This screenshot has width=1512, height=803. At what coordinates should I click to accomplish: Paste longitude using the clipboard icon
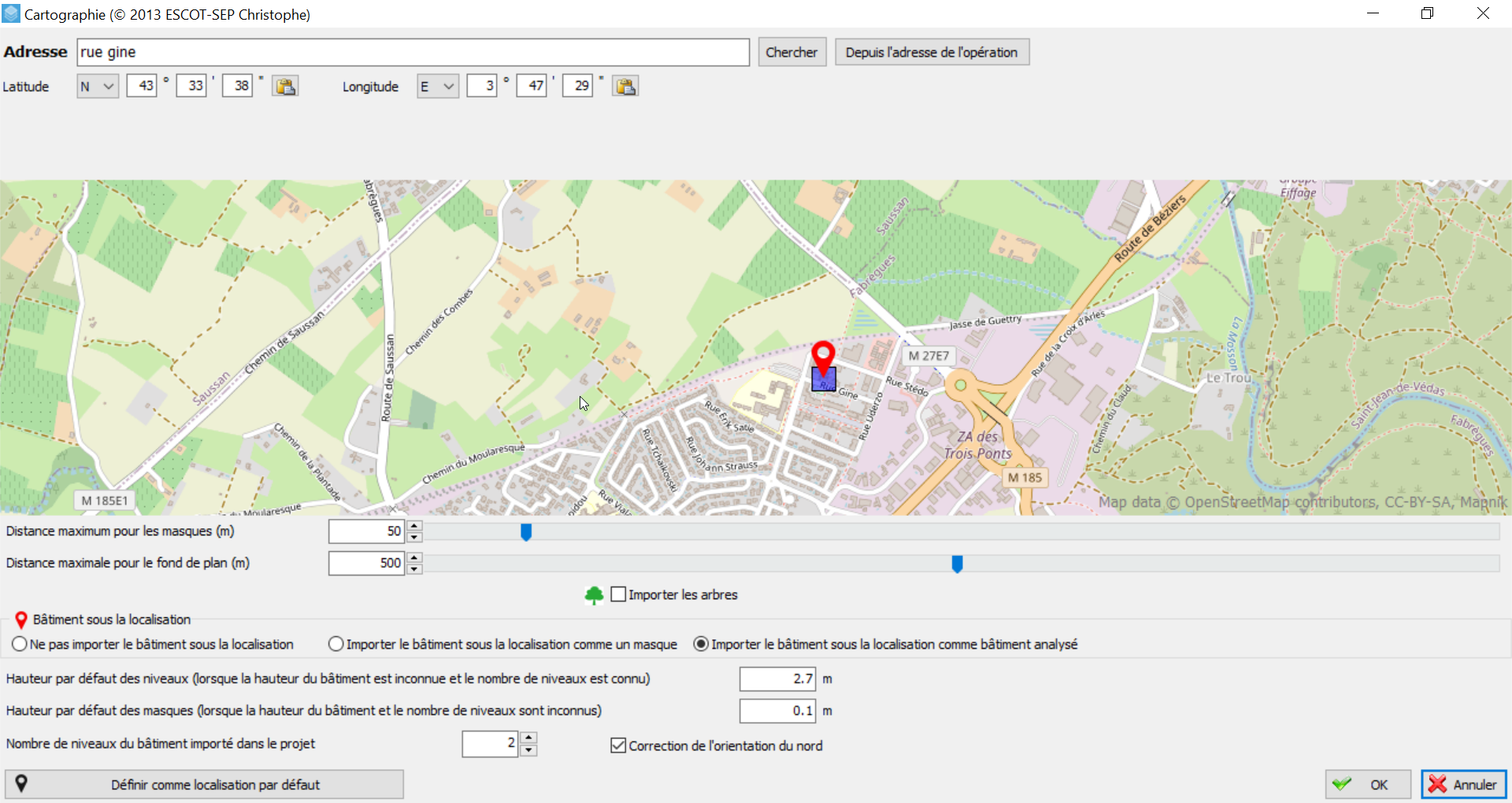[625, 86]
